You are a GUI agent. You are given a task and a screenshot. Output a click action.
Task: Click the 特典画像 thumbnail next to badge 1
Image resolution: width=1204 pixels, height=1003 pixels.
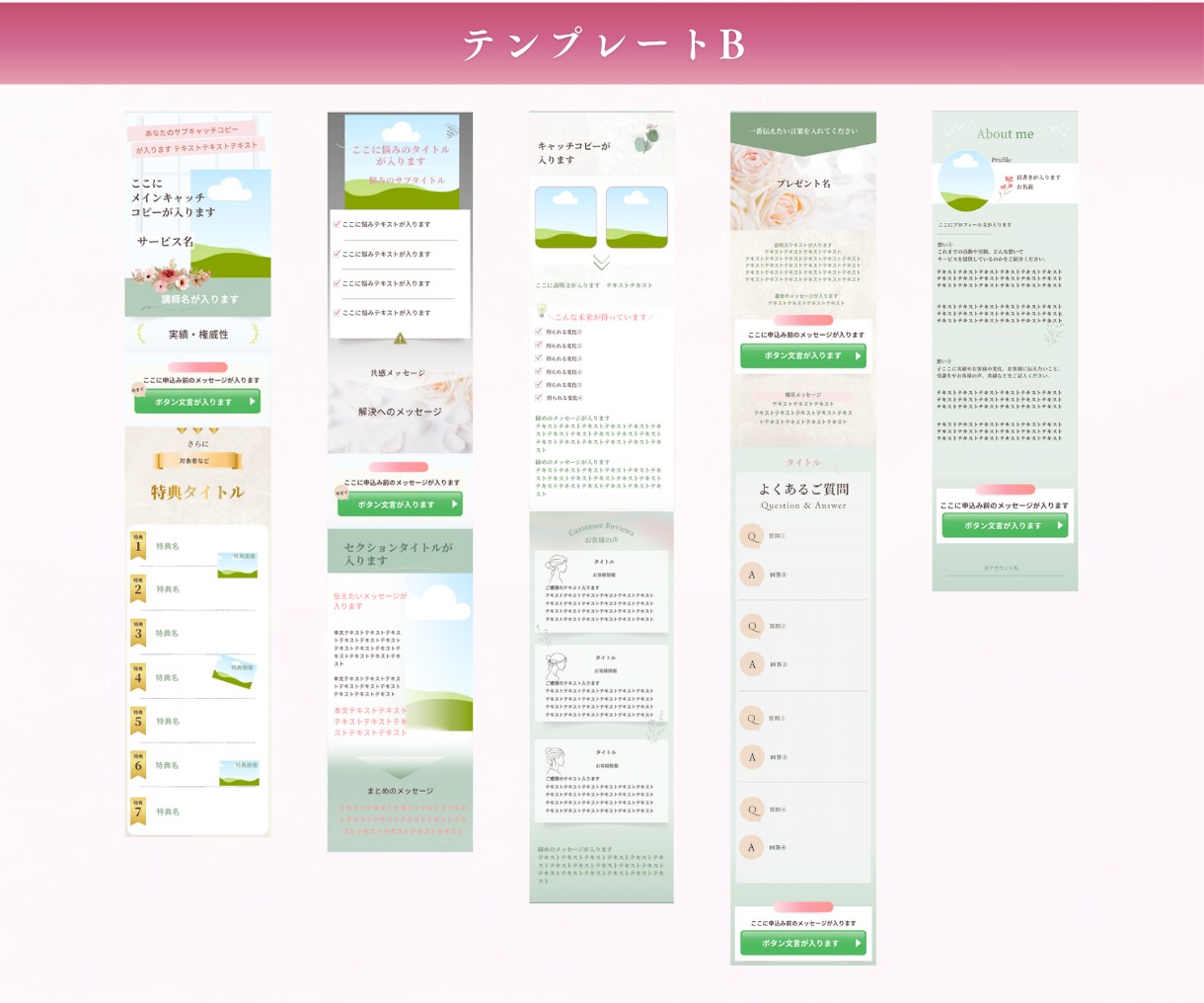238,565
